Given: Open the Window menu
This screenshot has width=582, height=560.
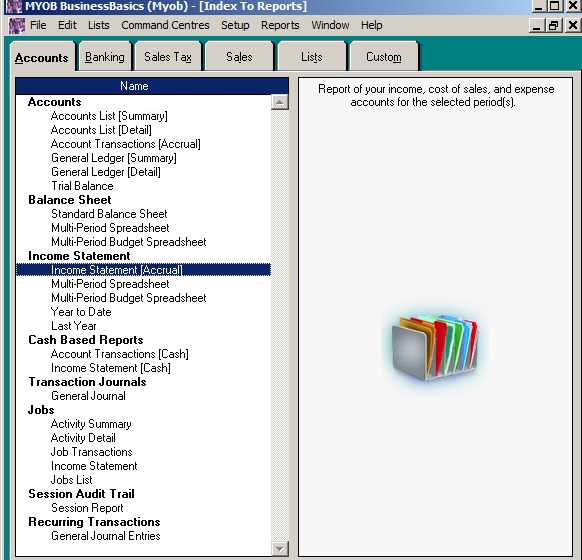Looking at the screenshot, I should point(330,25).
